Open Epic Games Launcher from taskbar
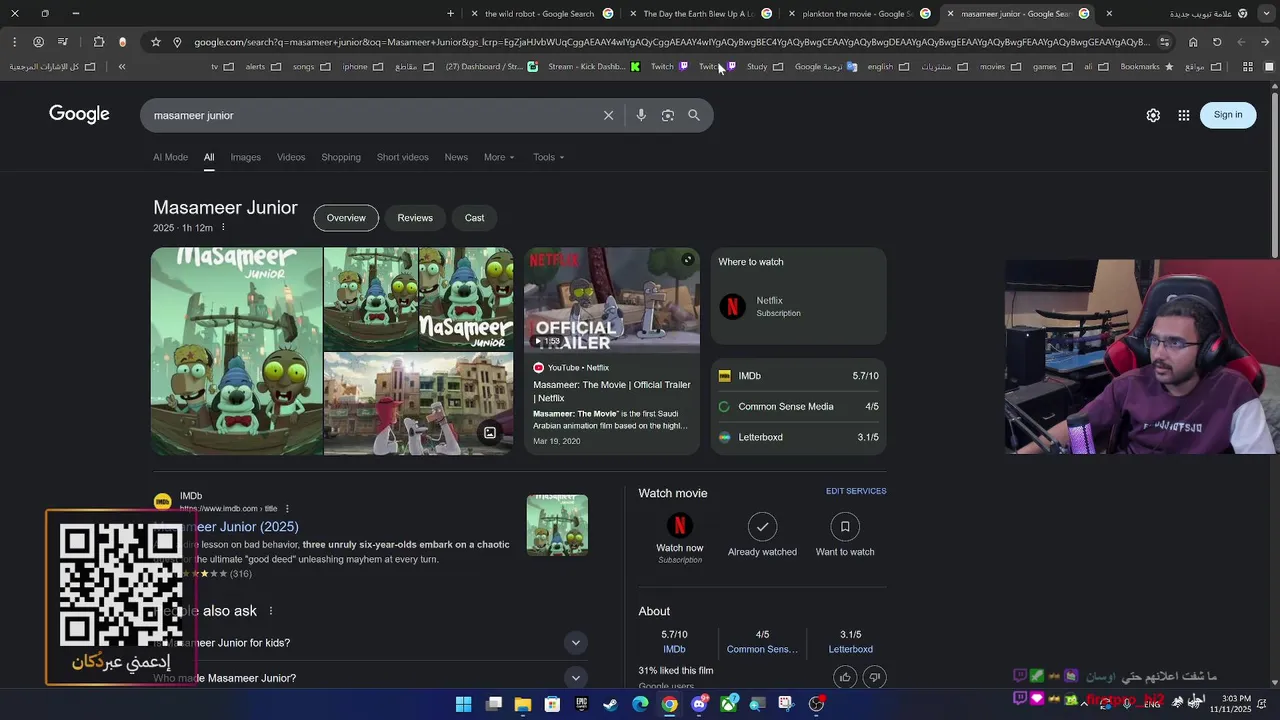The width and height of the screenshot is (1280, 720). coord(581,704)
